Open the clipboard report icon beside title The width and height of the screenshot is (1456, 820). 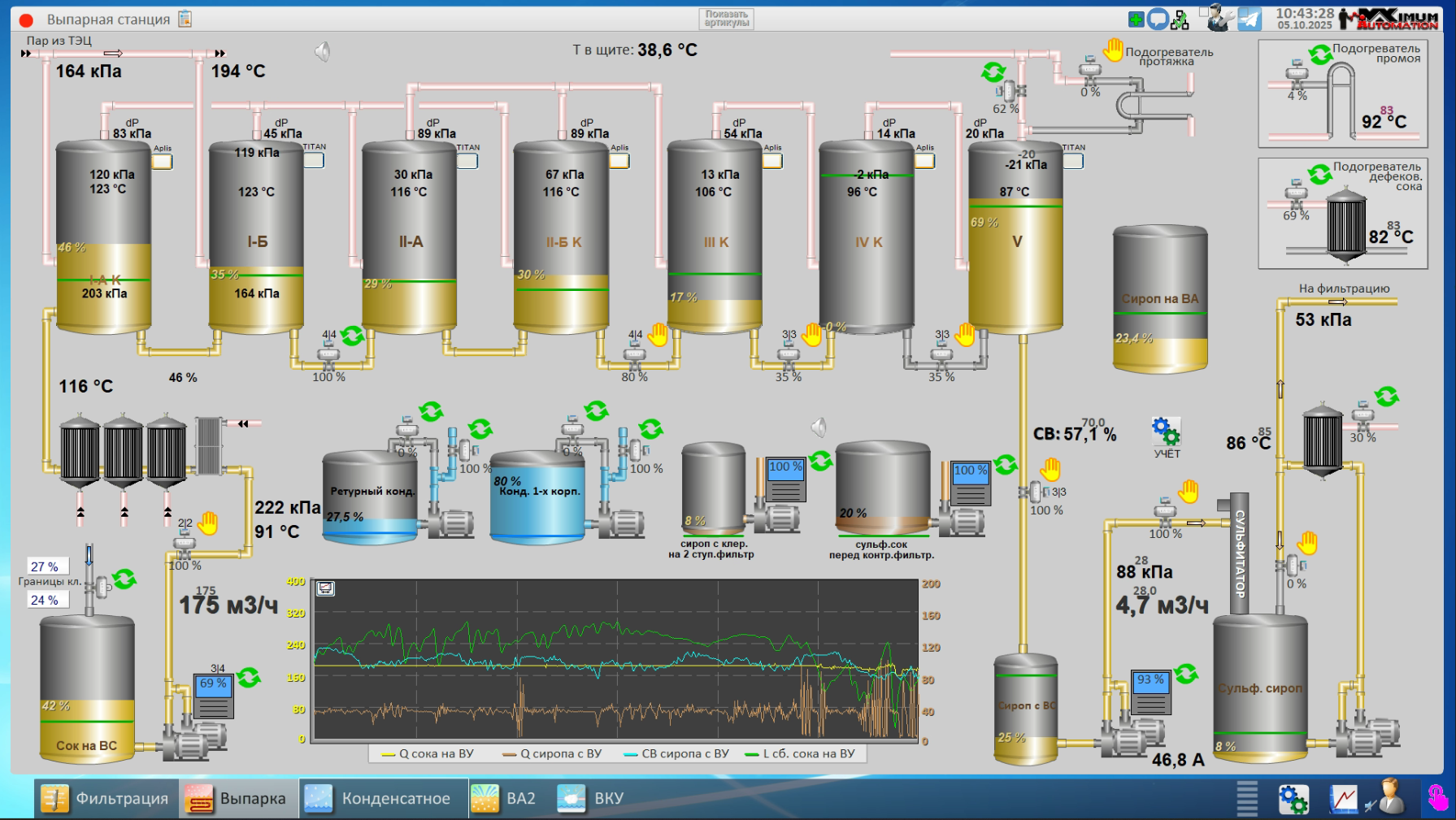click(185, 19)
